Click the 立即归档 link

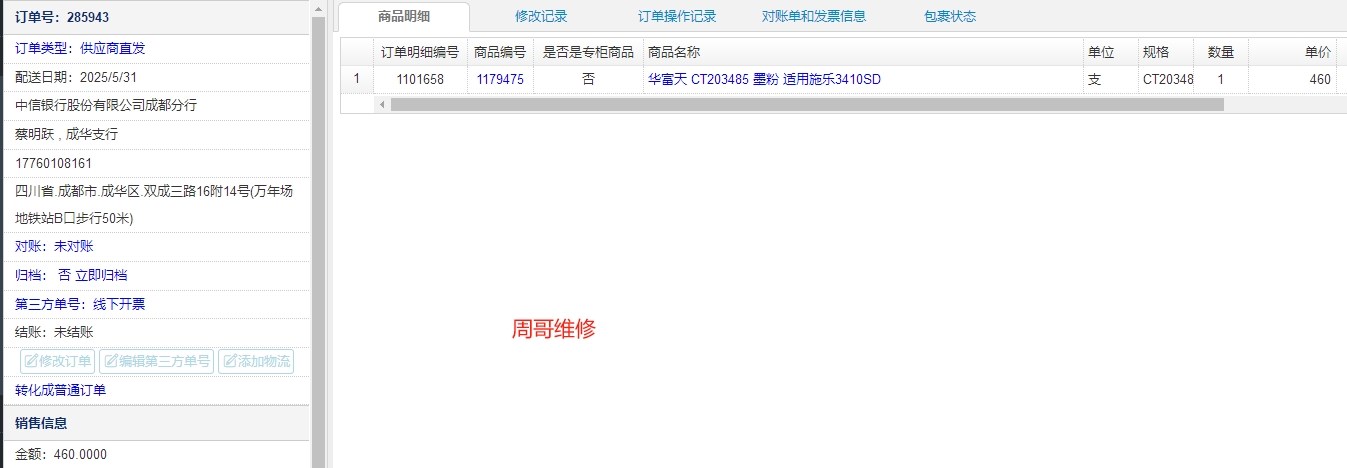coord(101,275)
